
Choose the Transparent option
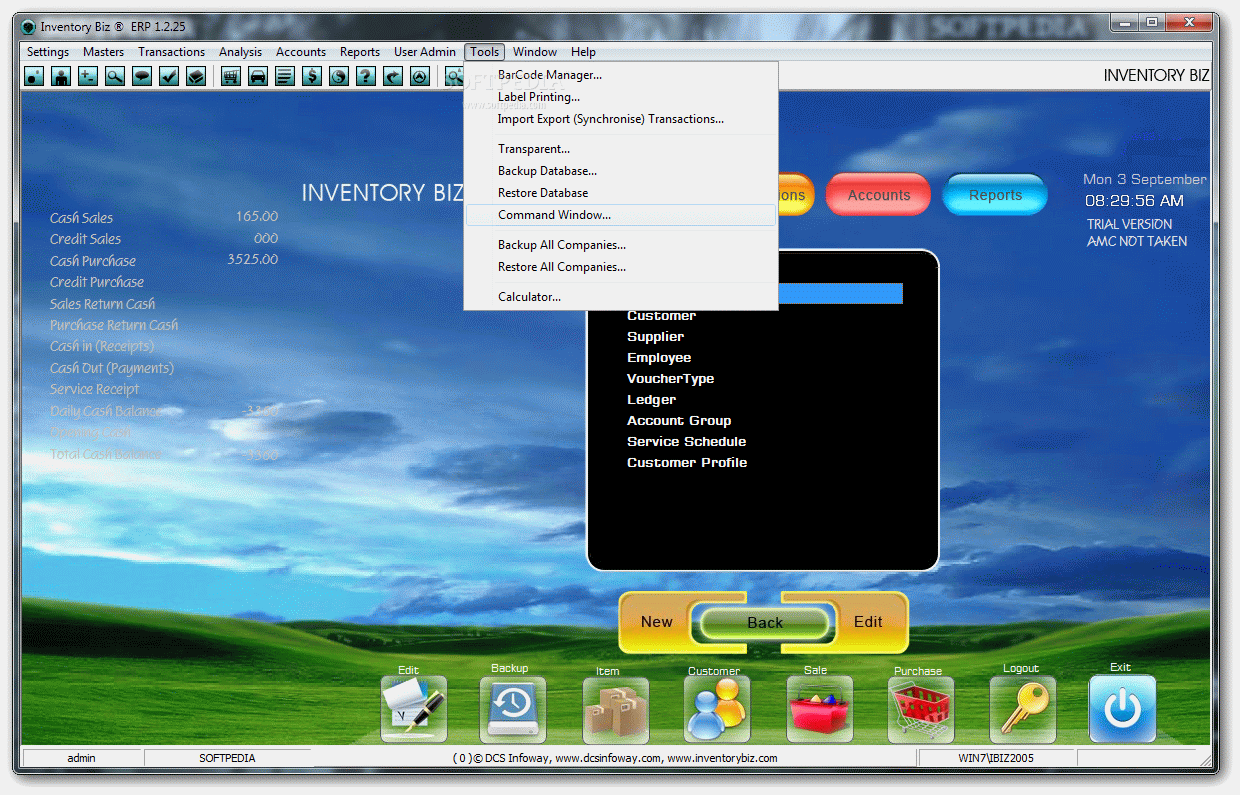pyautogui.click(x=621, y=149)
